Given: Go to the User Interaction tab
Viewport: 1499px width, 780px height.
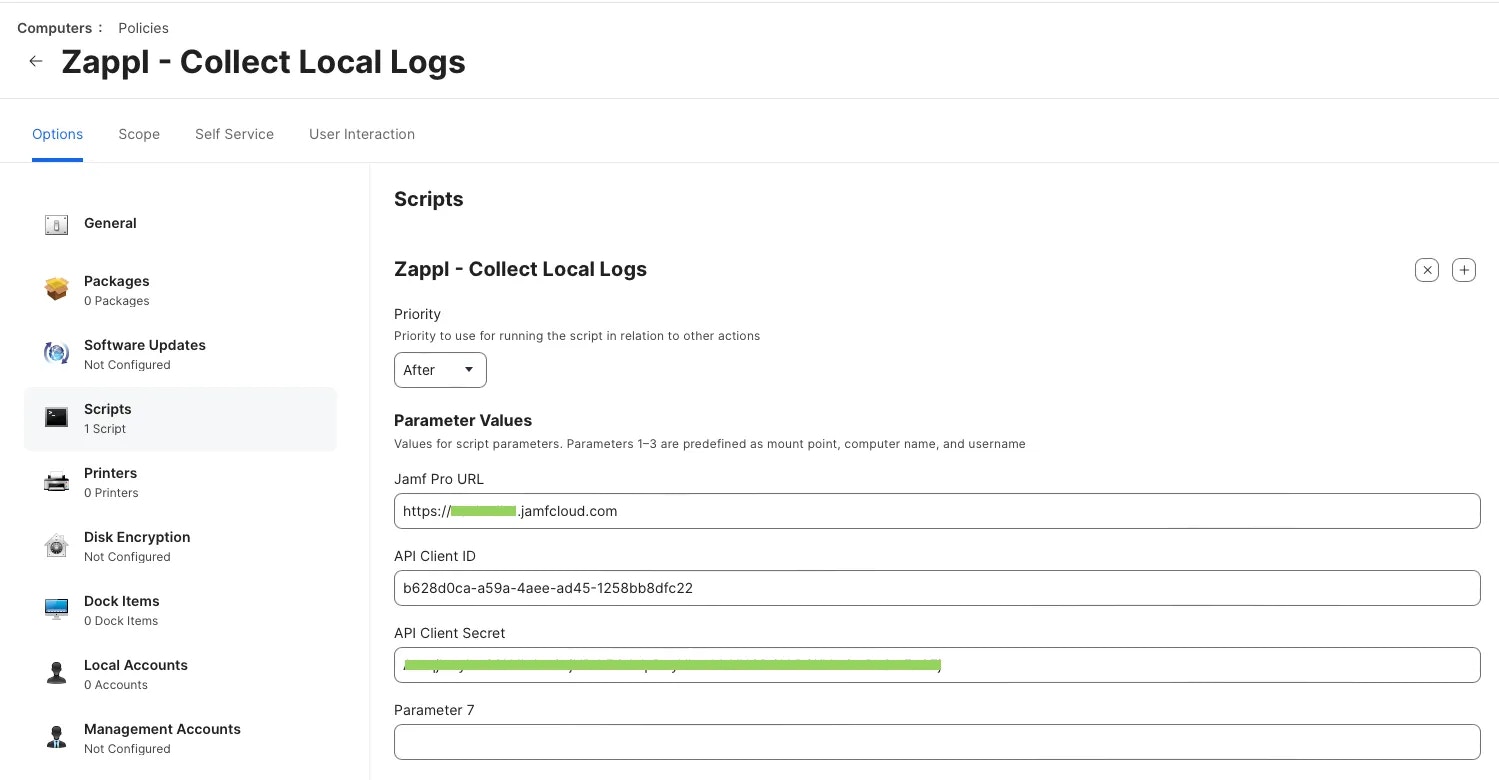Looking at the screenshot, I should [x=362, y=134].
